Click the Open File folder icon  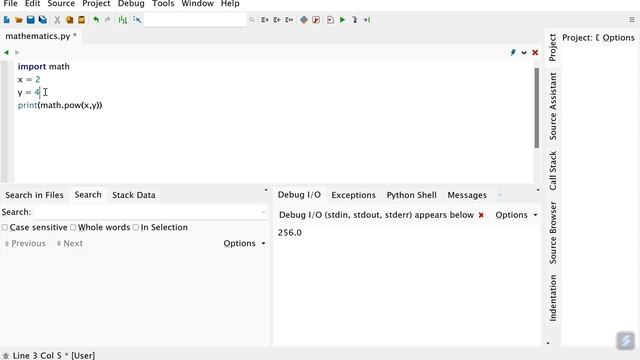(18, 20)
